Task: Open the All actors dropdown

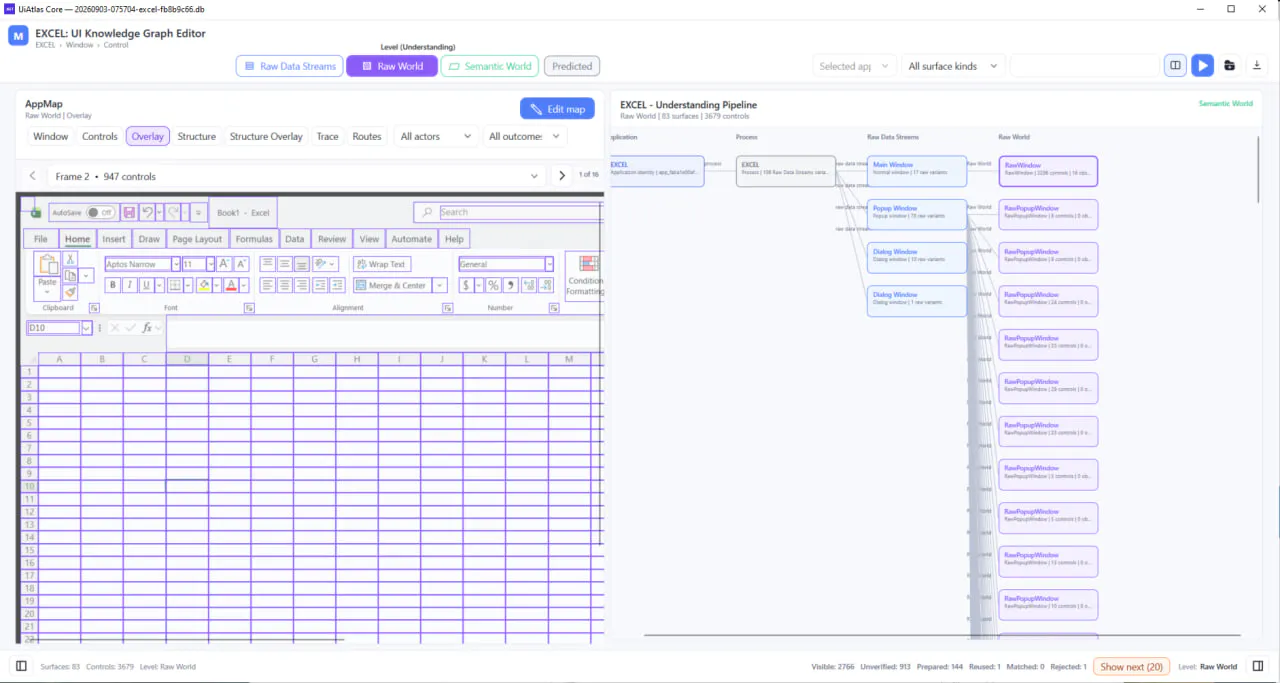Action: coord(437,136)
